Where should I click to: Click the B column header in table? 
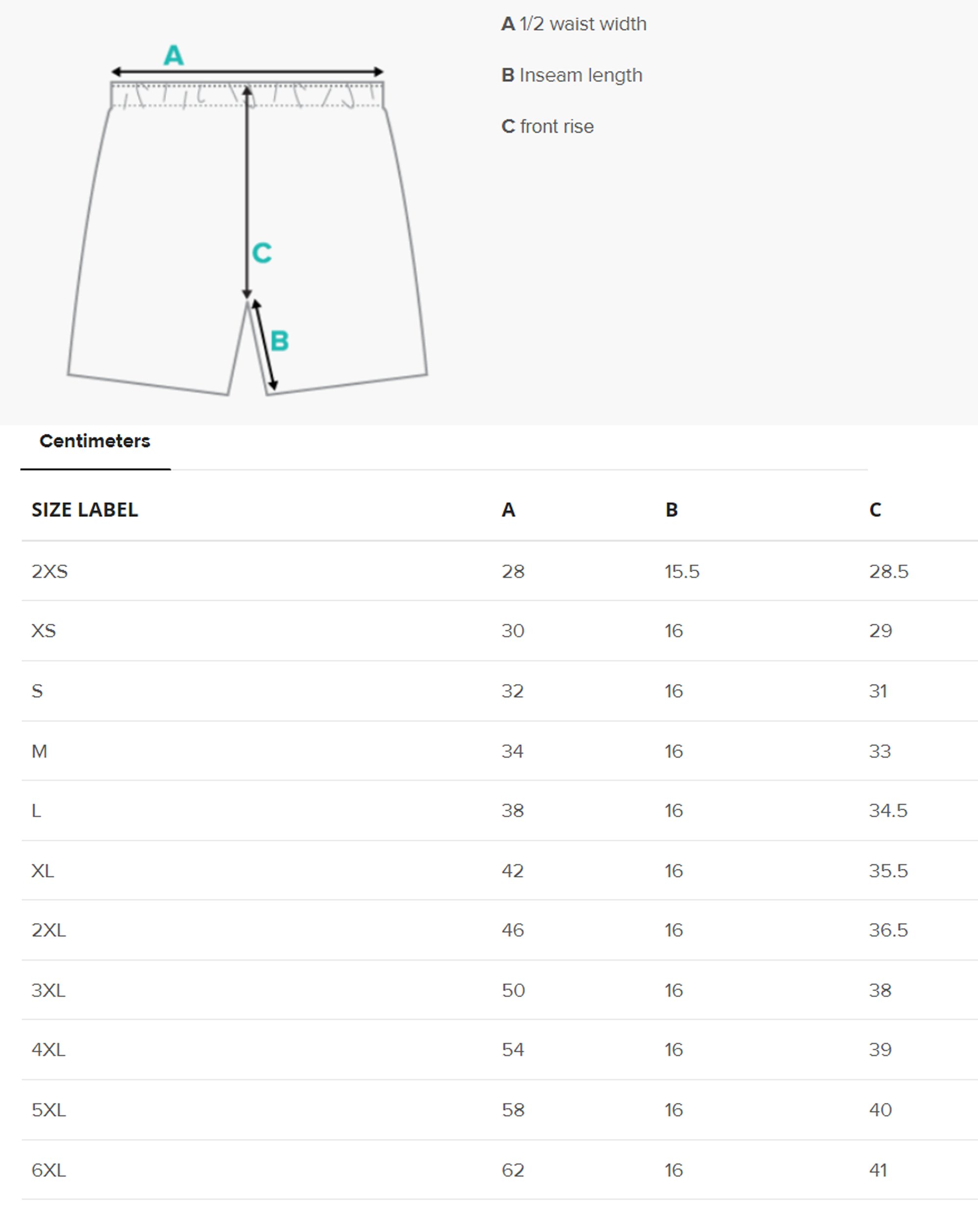pyautogui.click(x=671, y=510)
